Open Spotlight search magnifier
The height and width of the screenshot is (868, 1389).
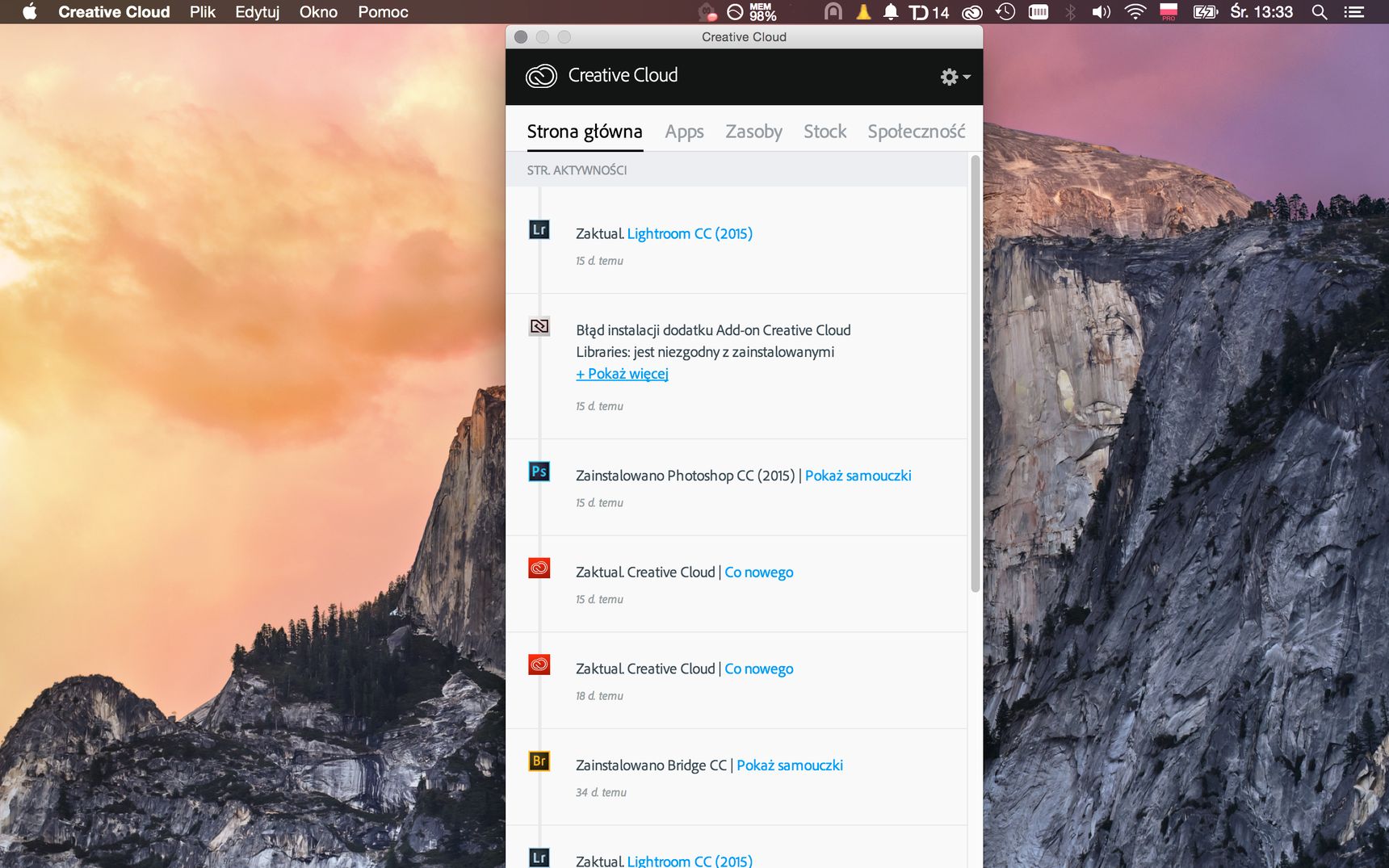click(1320, 12)
